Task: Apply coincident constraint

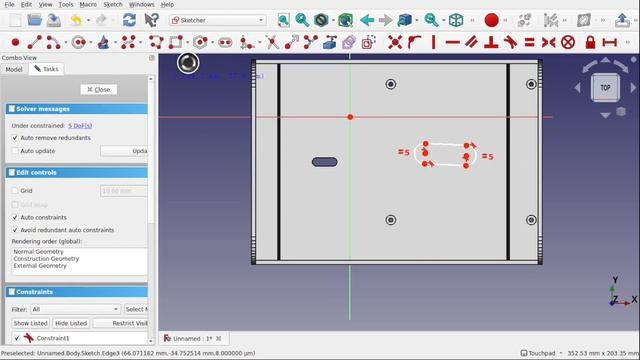Action: [395, 42]
